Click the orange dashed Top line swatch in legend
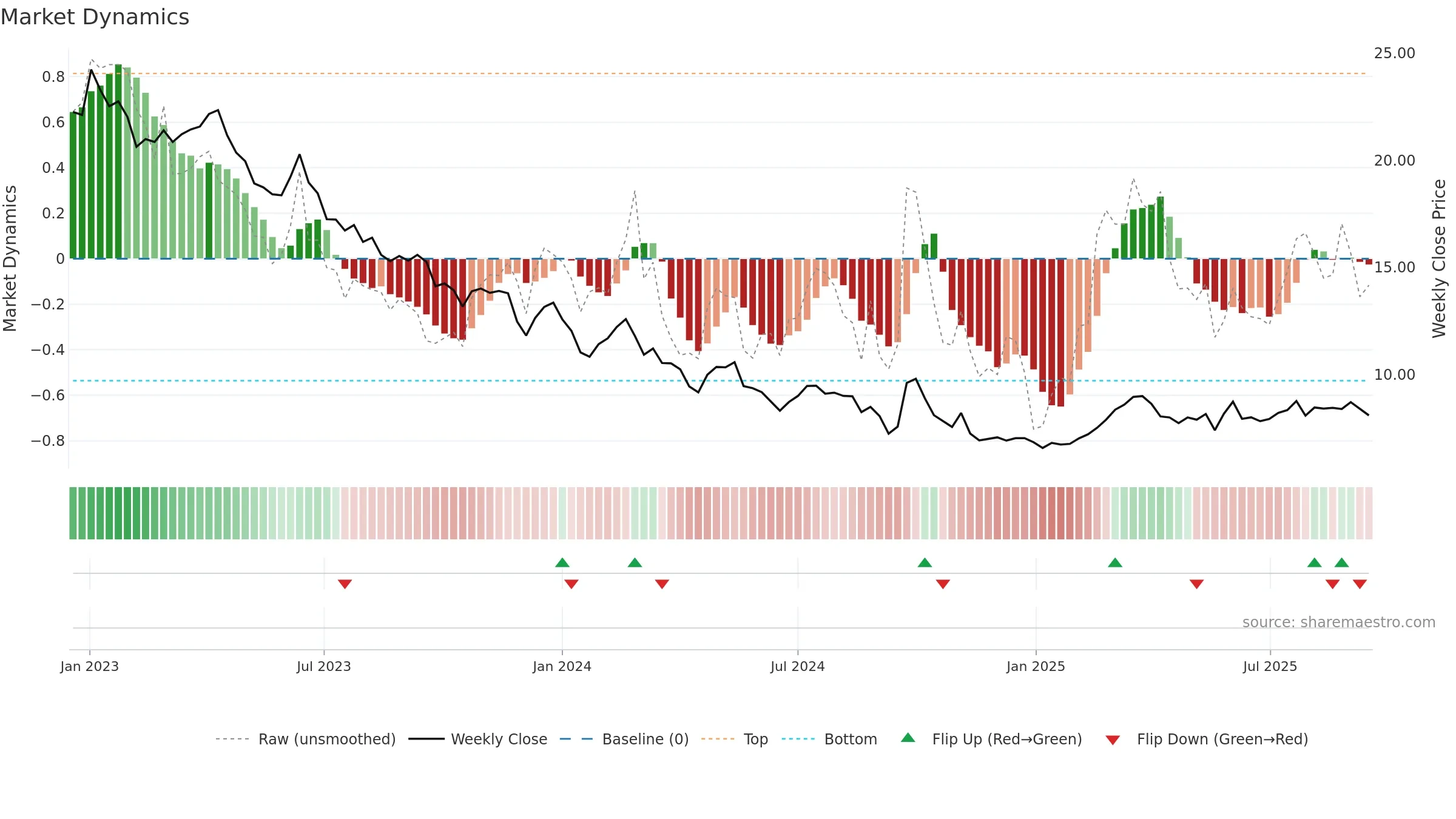The image size is (1456, 819). 718,739
